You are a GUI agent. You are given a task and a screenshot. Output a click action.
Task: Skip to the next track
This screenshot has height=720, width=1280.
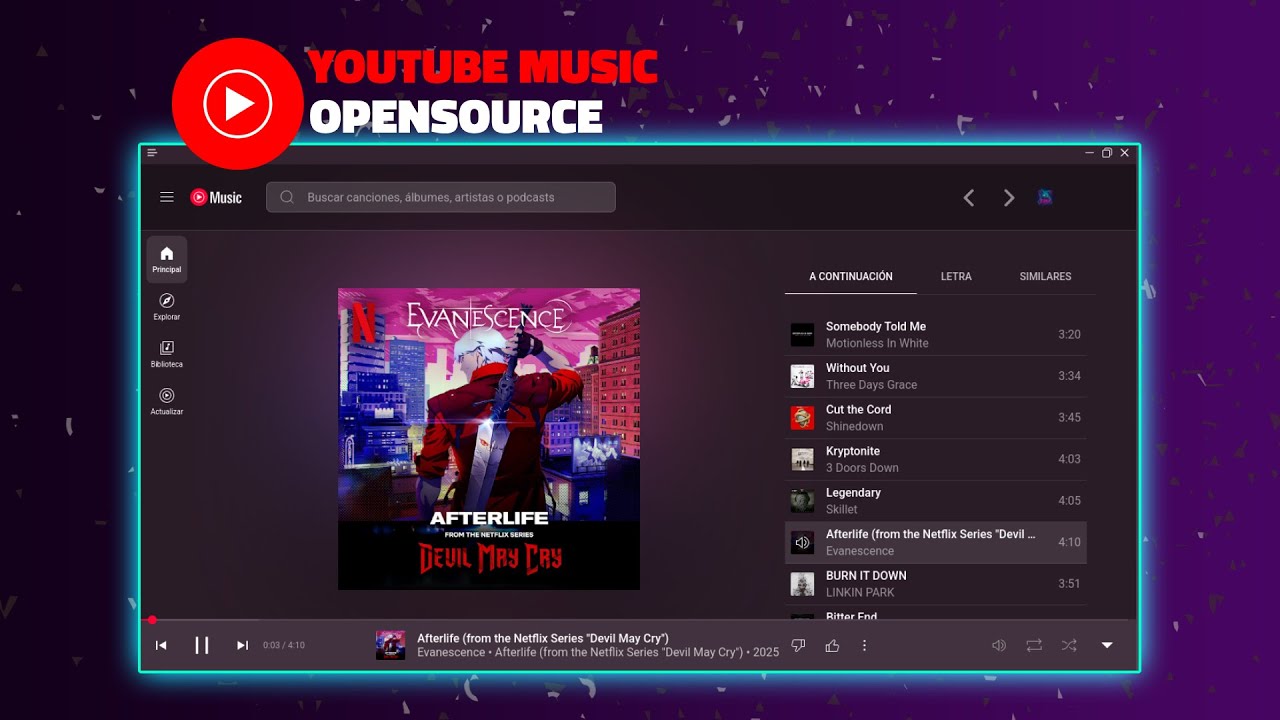(242, 645)
